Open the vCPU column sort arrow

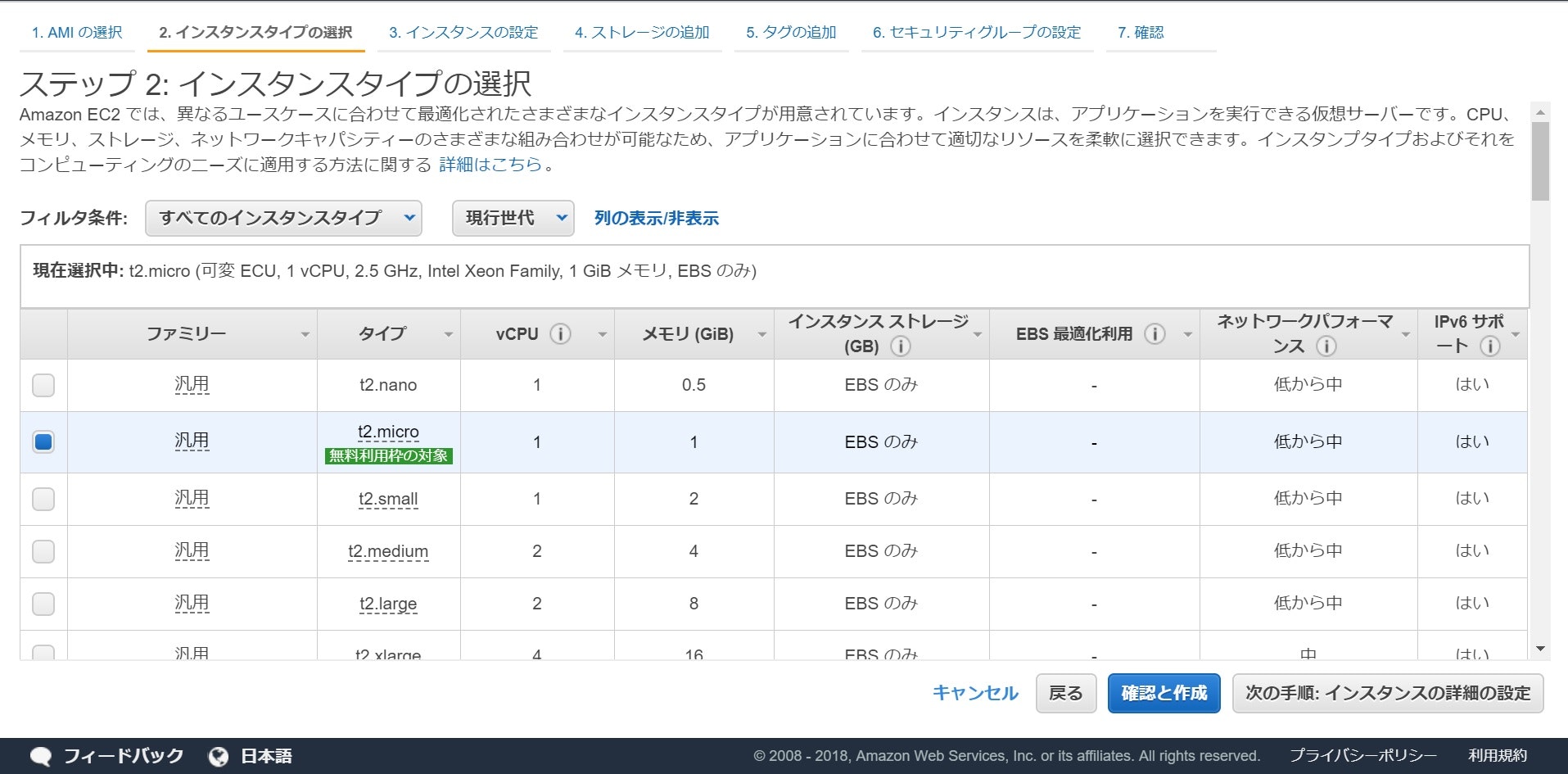(x=602, y=334)
